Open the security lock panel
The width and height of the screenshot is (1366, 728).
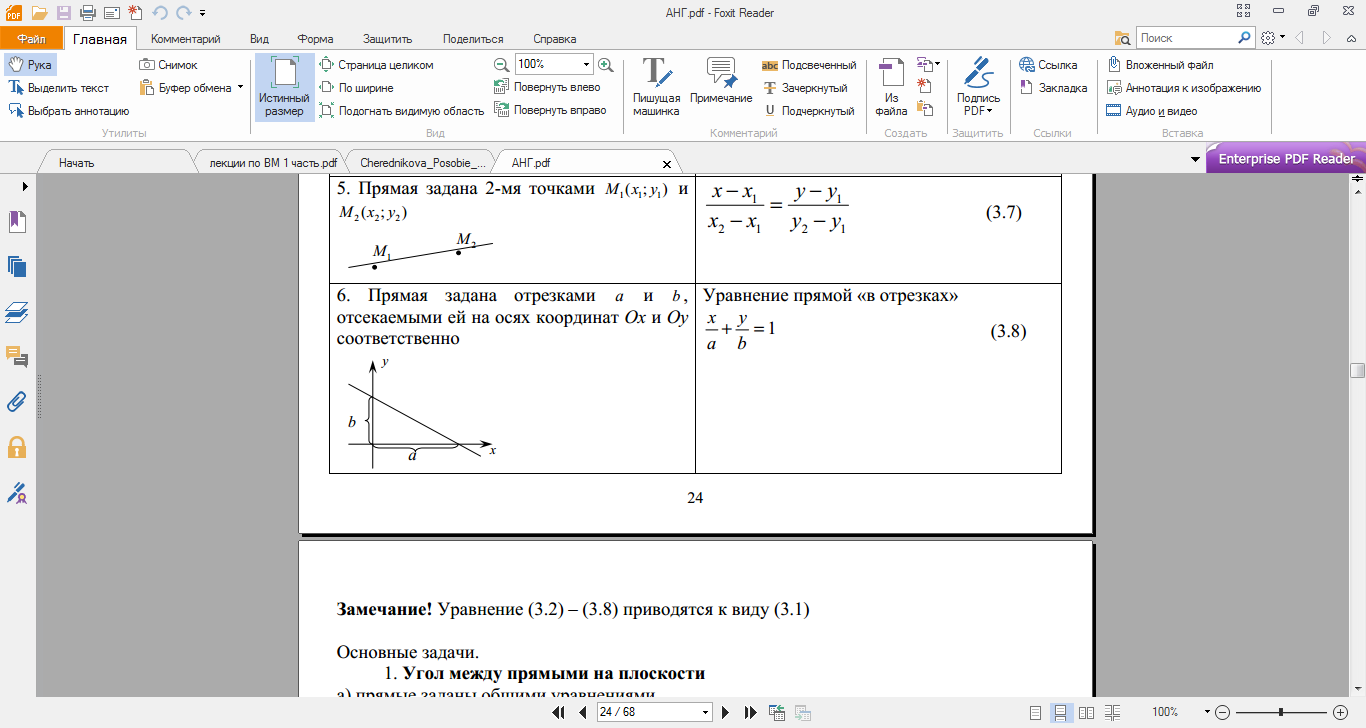pos(17,446)
